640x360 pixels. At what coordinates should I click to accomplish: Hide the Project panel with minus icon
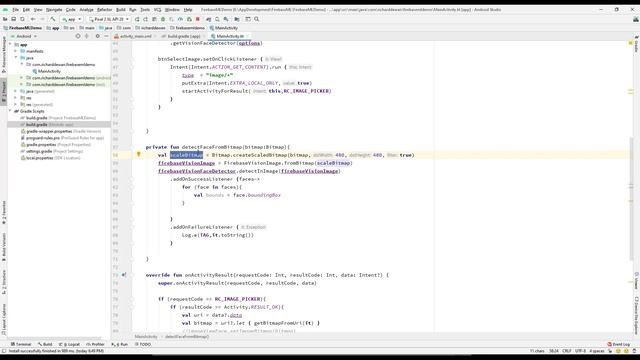click(x=106, y=36)
